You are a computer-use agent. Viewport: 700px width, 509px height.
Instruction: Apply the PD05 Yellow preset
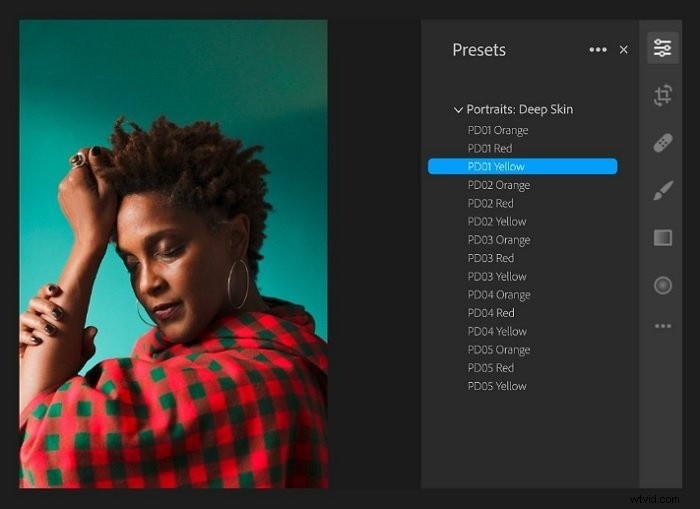(x=497, y=386)
